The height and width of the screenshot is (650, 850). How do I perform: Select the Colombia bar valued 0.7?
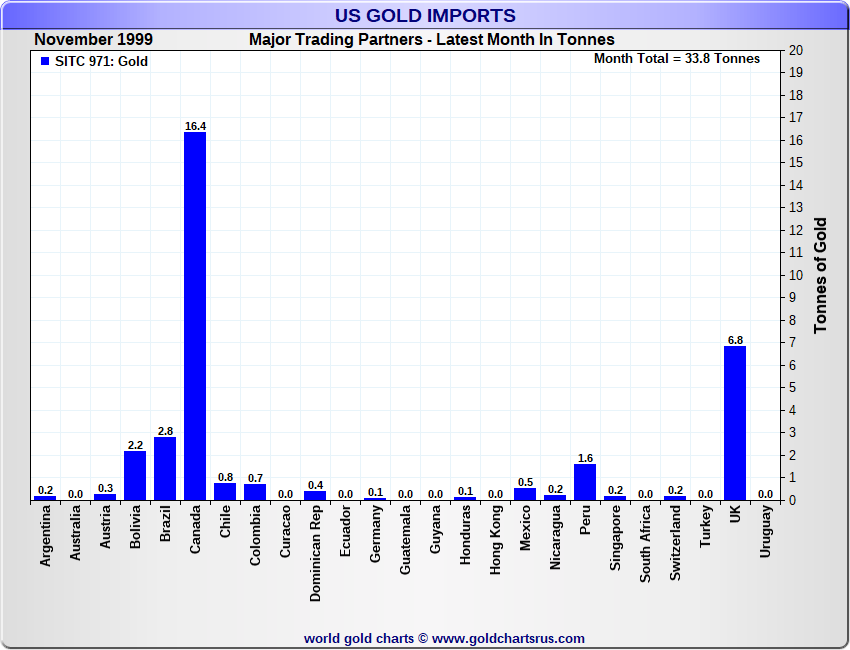click(x=255, y=492)
